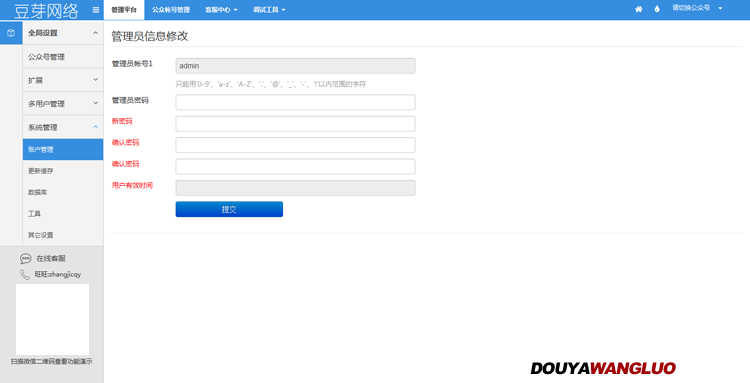The height and width of the screenshot is (383, 750).
Task: Open the 请切换公众号 dropdown
Action: click(697, 8)
